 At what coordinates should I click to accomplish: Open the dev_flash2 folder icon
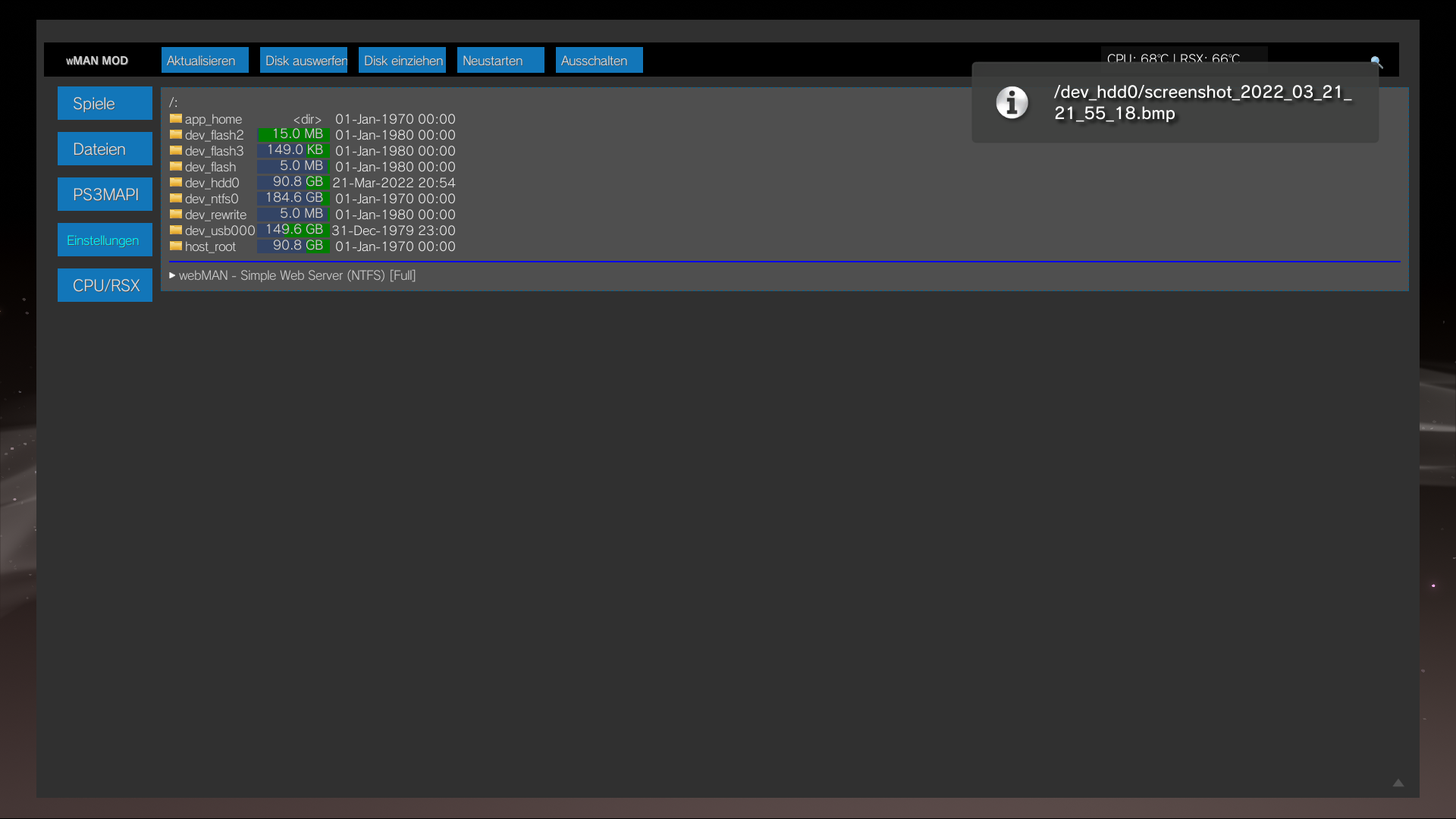(175, 134)
